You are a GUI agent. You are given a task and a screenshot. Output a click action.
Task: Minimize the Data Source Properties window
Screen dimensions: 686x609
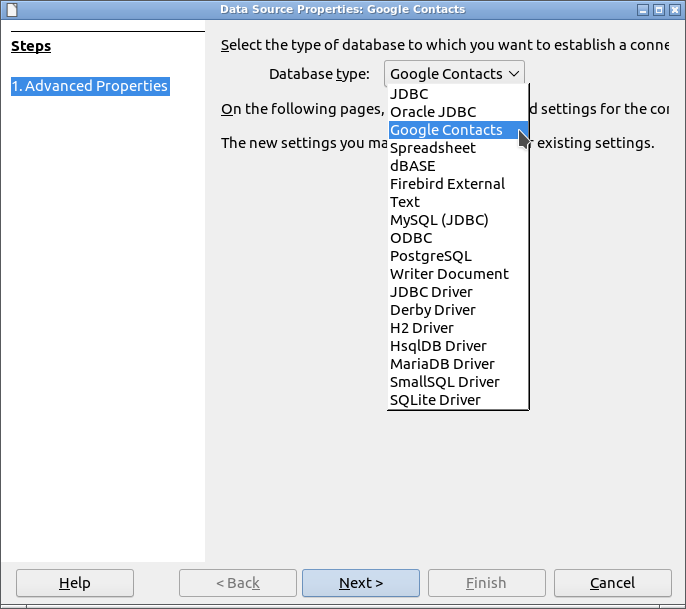tap(643, 10)
